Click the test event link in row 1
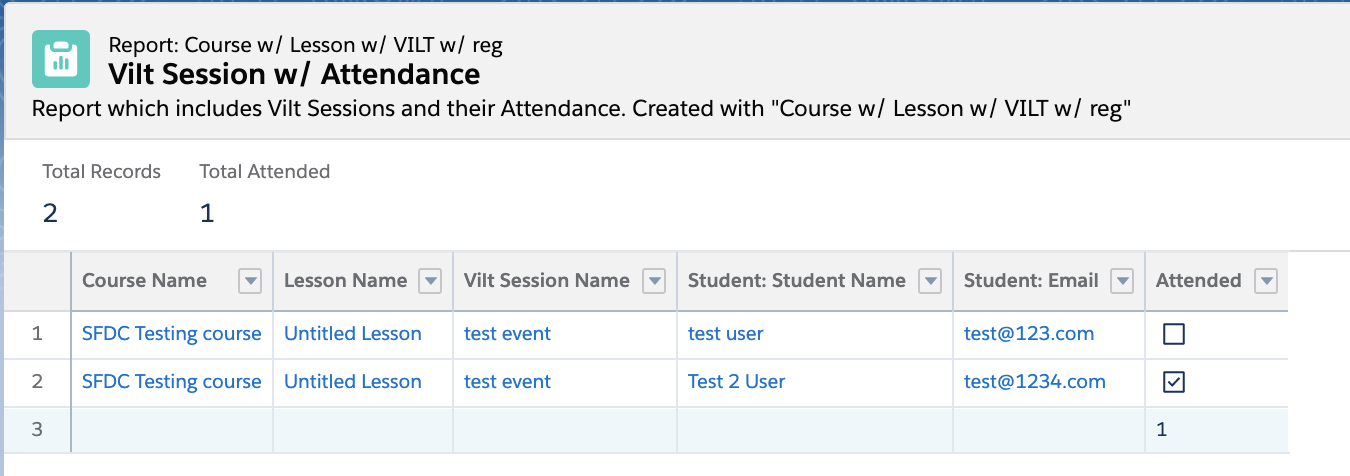The width and height of the screenshot is (1350, 476). (x=507, y=334)
